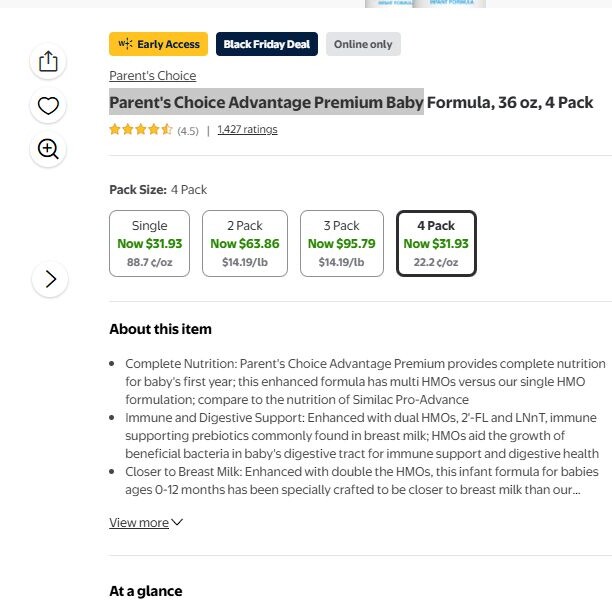
Task: Select the 4 Pack size option
Action: click(x=436, y=243)
